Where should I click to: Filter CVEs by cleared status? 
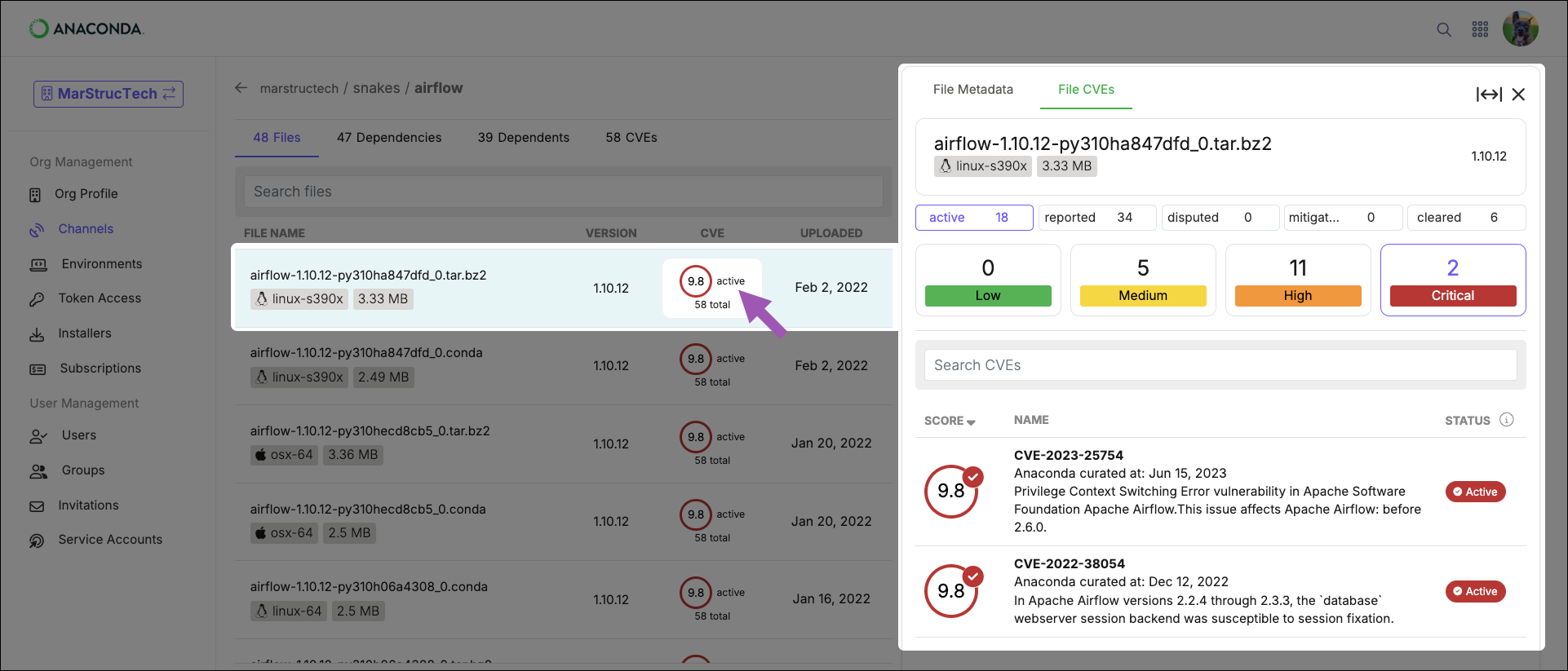click(1466, 218)
